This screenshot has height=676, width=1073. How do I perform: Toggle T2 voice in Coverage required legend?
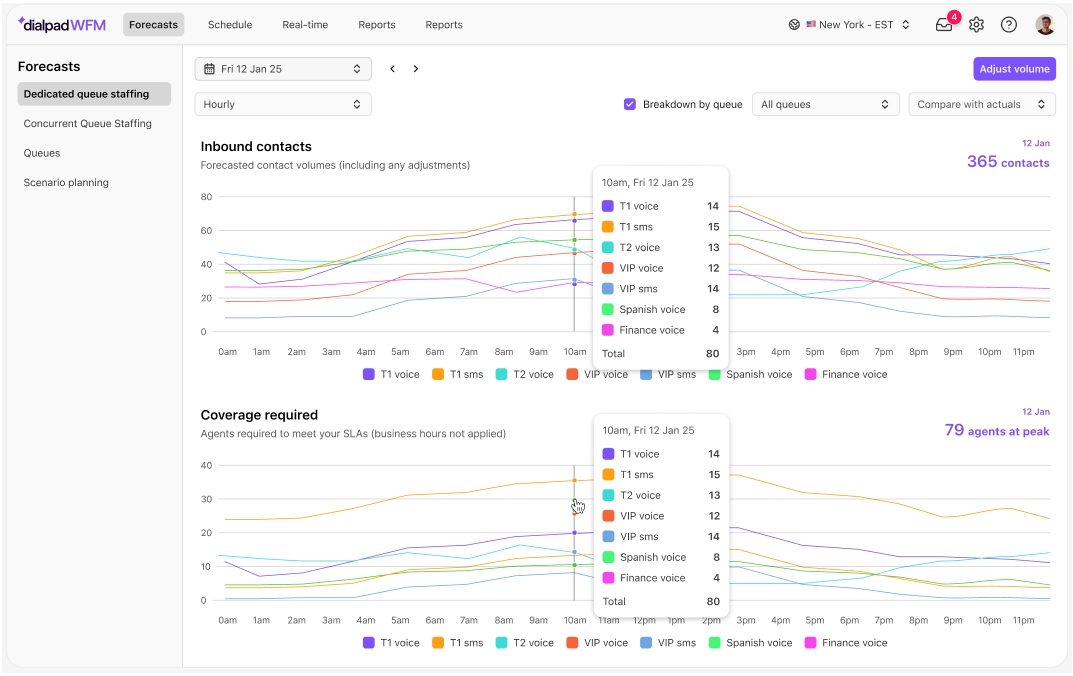[525, 642]
